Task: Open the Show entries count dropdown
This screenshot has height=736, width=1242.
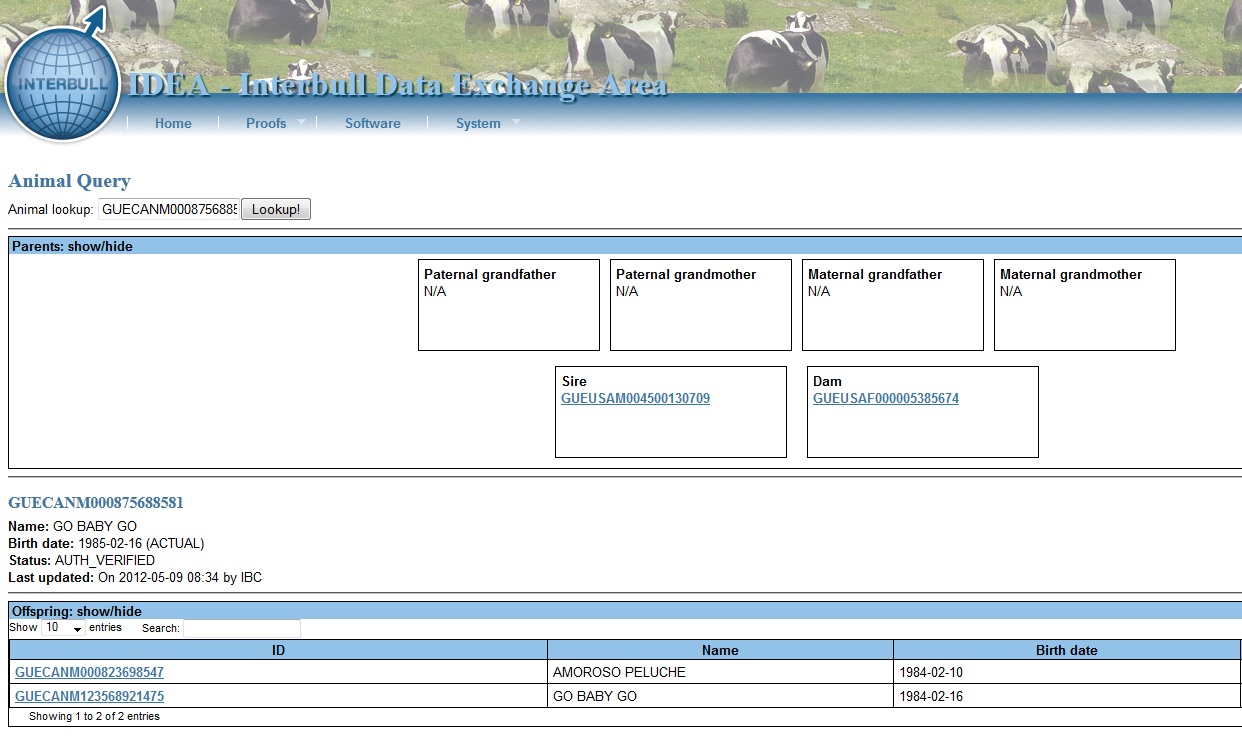Action: [x=63, y=628]
